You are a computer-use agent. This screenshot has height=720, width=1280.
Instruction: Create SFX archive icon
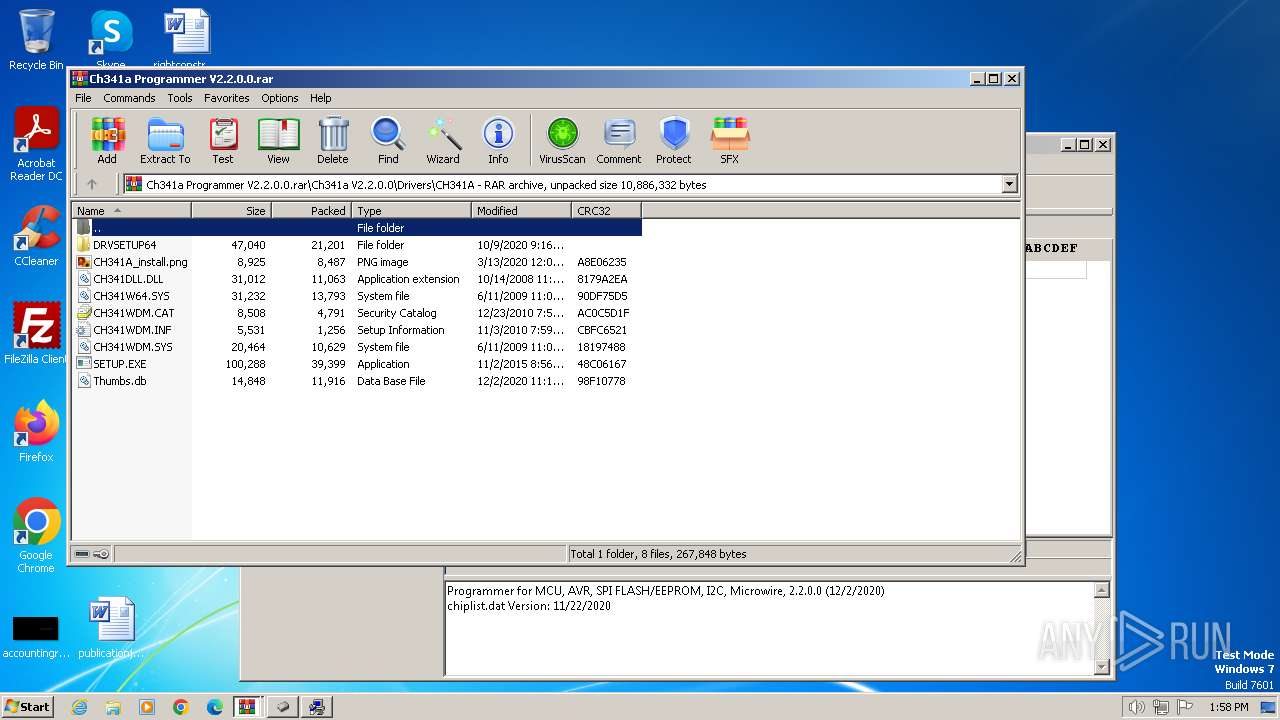730,141
